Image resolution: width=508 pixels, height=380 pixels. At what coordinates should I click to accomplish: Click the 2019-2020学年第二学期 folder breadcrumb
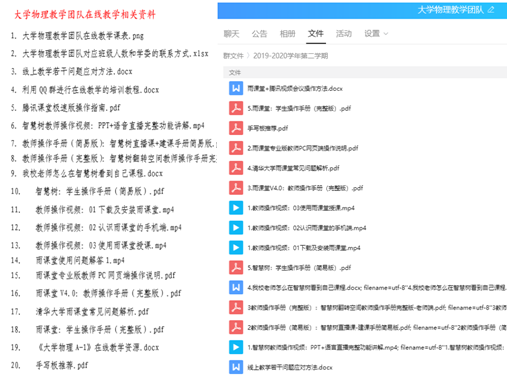pos(291,56)
